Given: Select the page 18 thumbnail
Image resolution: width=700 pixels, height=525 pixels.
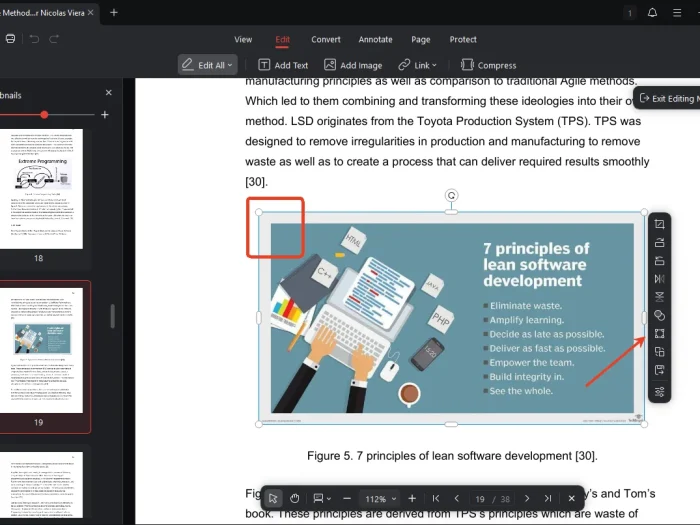Looking at the screenshot, I should (x=44, y=188).
